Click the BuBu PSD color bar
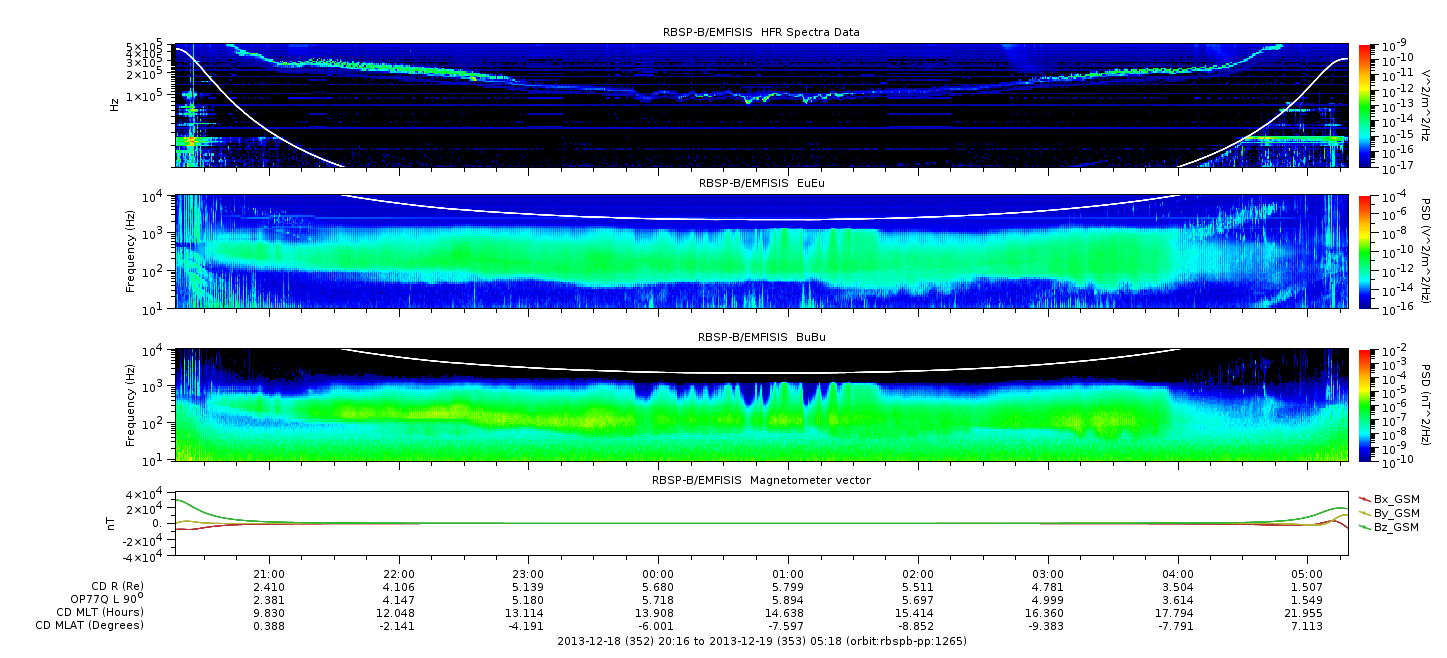This screenshot has height=658, width=1447. [1364, 405]
